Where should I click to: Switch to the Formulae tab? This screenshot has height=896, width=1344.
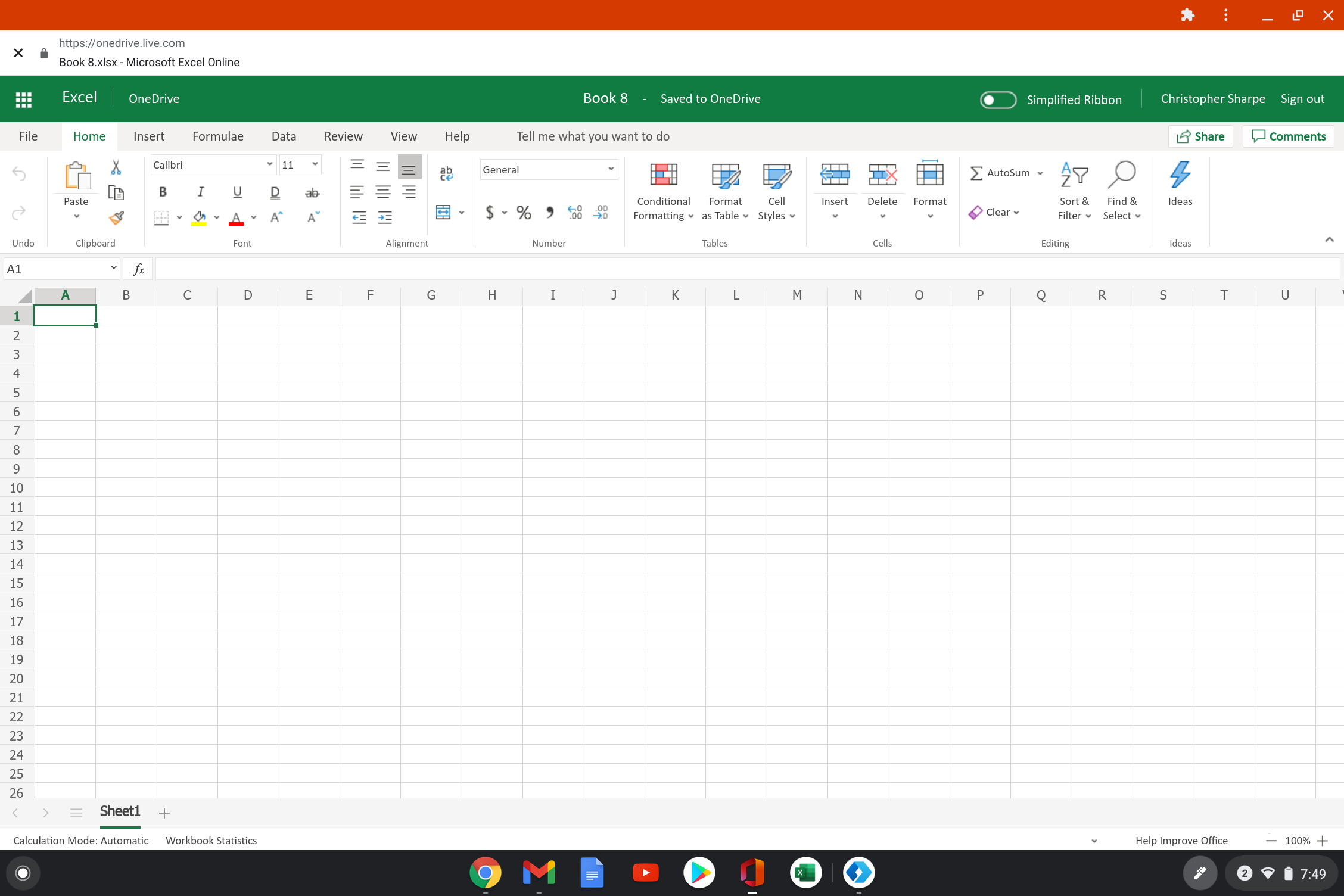click(x=218, y=136)
